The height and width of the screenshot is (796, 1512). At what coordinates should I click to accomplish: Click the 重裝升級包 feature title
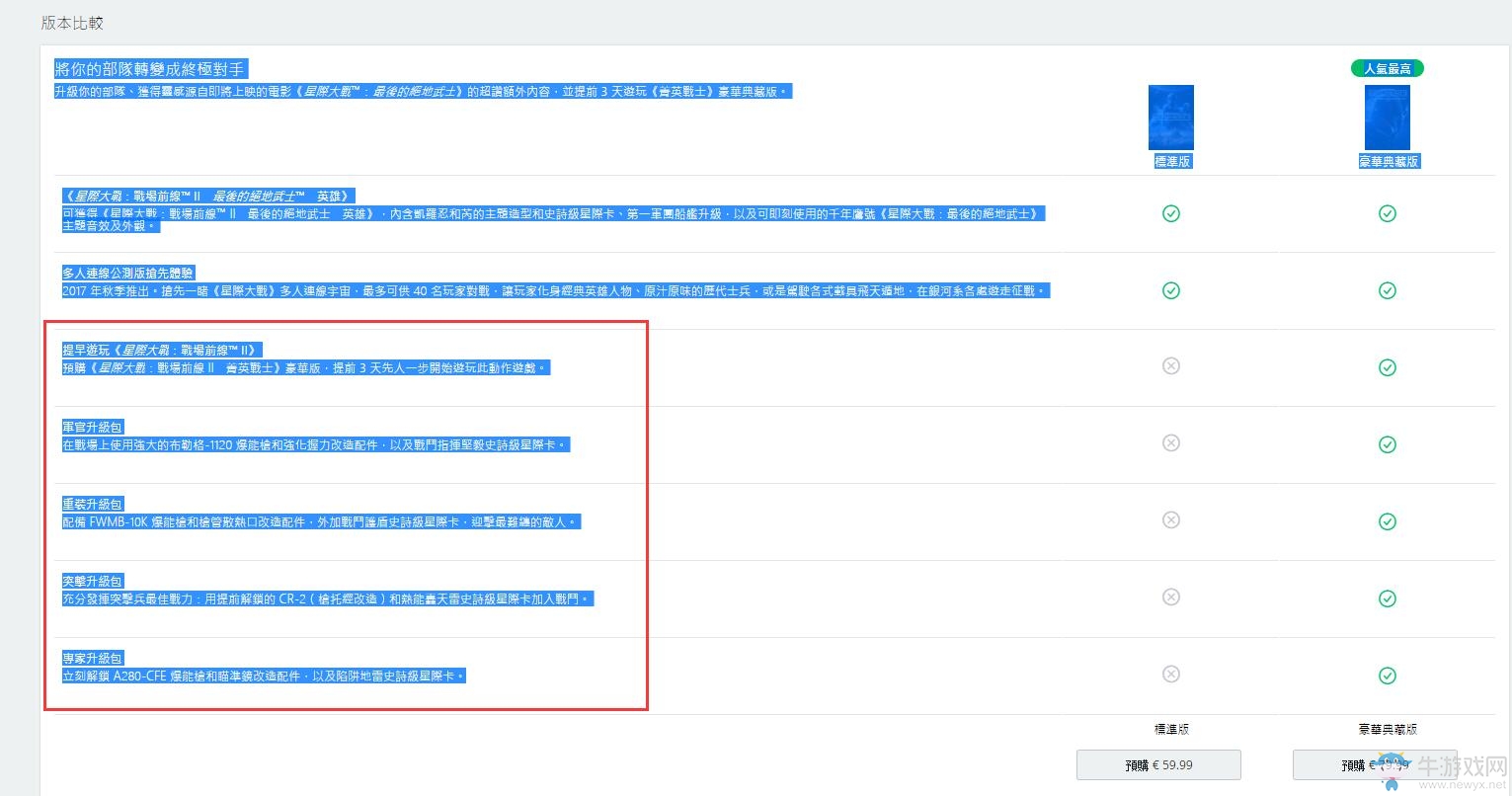(93, 504)
